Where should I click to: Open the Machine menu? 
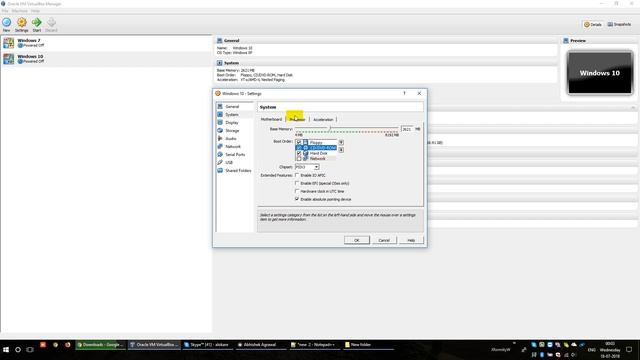click(x=19, y=11)
